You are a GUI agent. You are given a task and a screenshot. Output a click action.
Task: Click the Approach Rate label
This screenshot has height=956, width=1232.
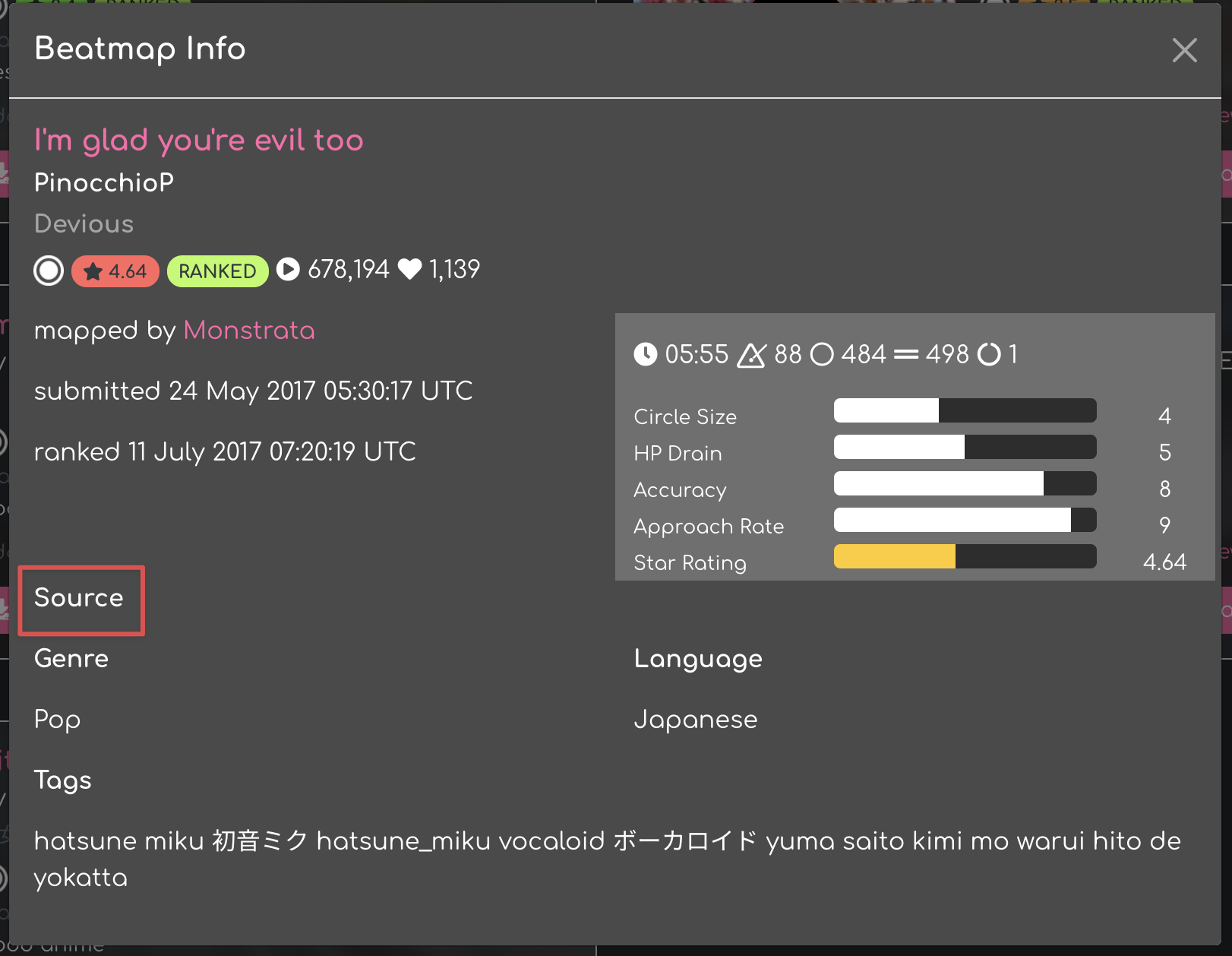click(x=709, y=527)
